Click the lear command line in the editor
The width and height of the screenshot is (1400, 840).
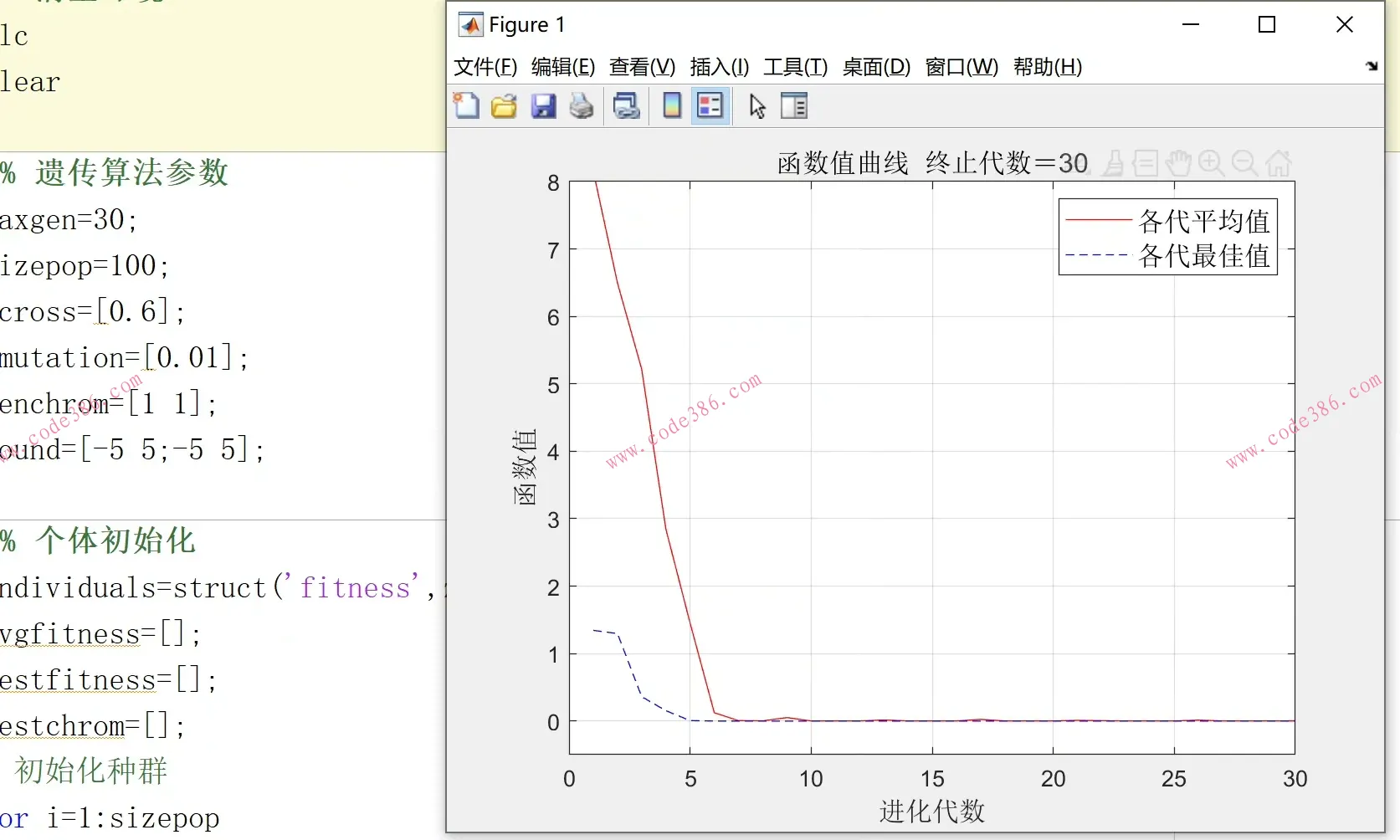coord(30,82)
